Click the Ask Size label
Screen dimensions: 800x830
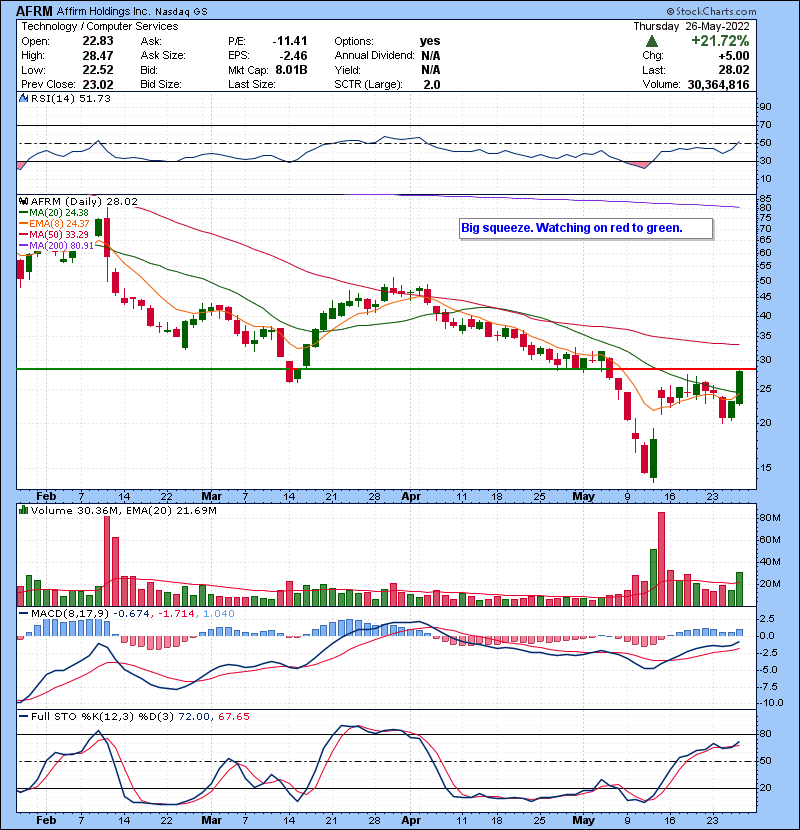point(163,55)
